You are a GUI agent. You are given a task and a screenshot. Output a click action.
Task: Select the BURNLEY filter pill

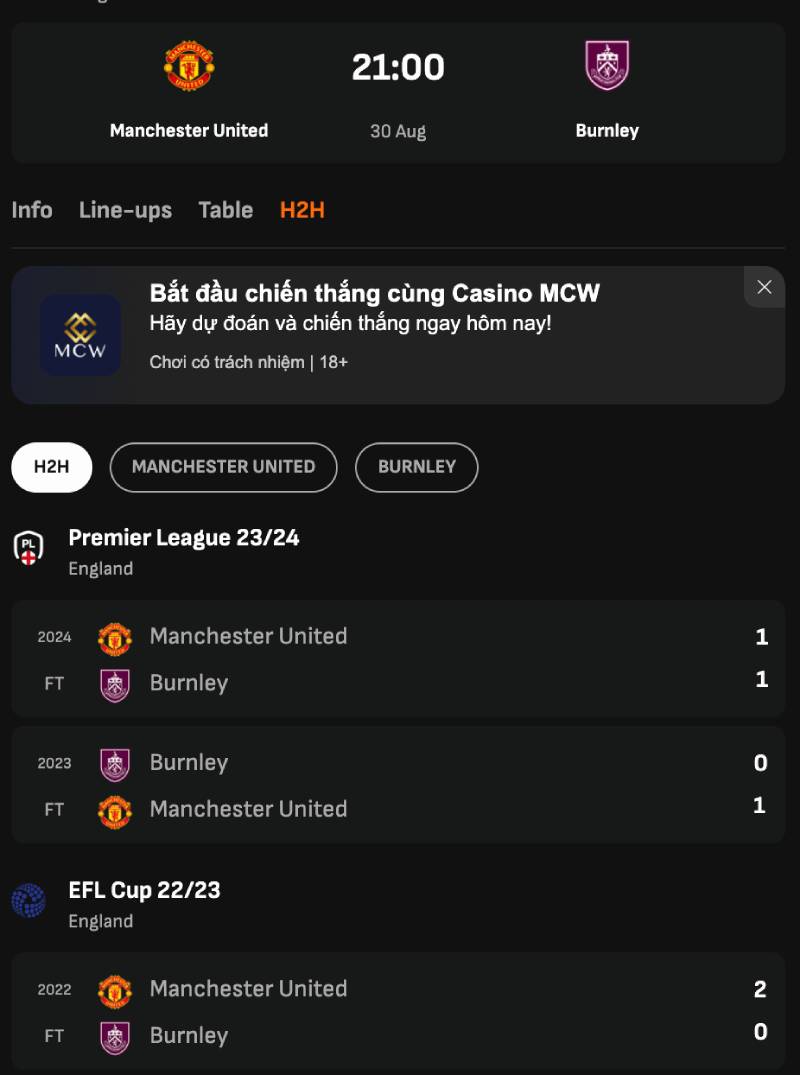[x=416, y=467]
